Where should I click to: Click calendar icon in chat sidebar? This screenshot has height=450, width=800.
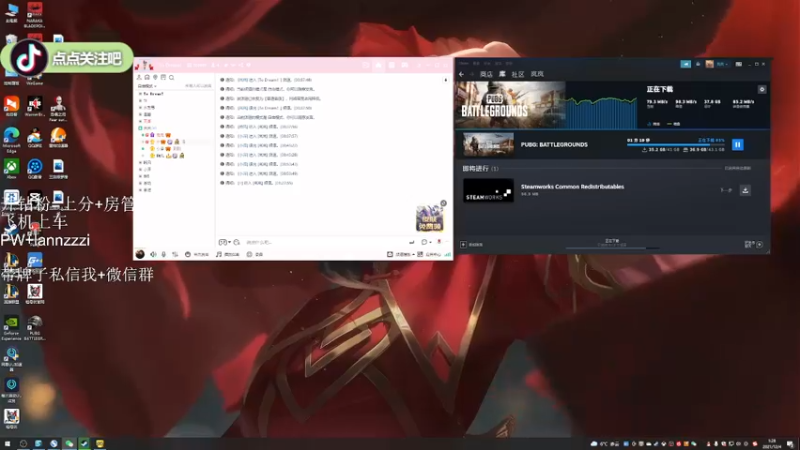point(163,78)
